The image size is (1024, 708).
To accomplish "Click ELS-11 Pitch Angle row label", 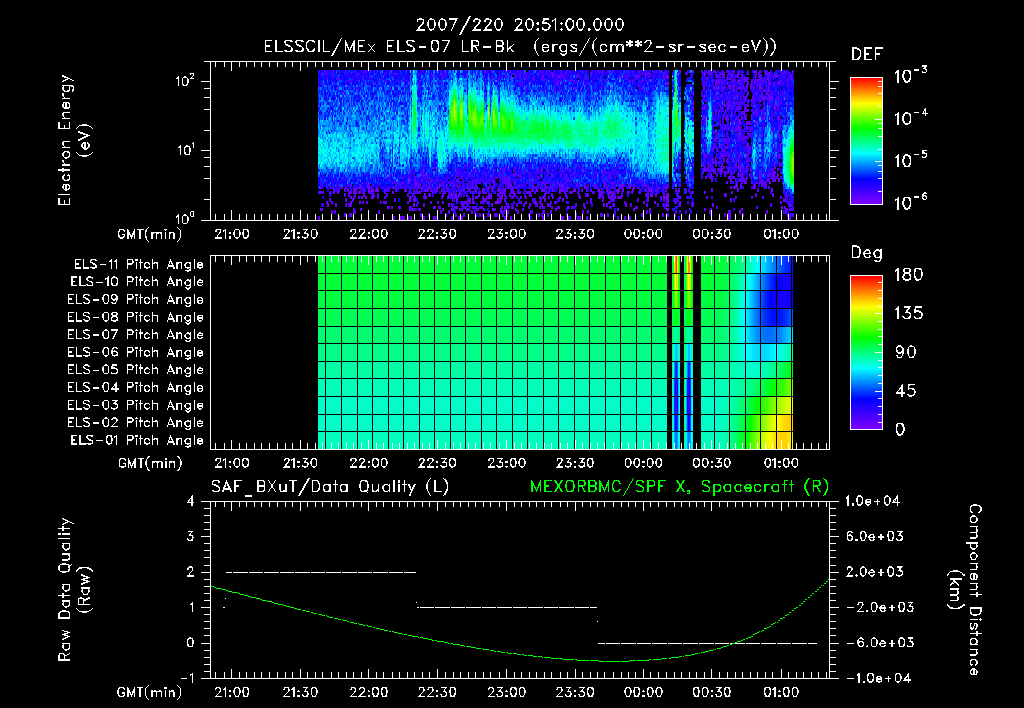I will tap(138, 265).
